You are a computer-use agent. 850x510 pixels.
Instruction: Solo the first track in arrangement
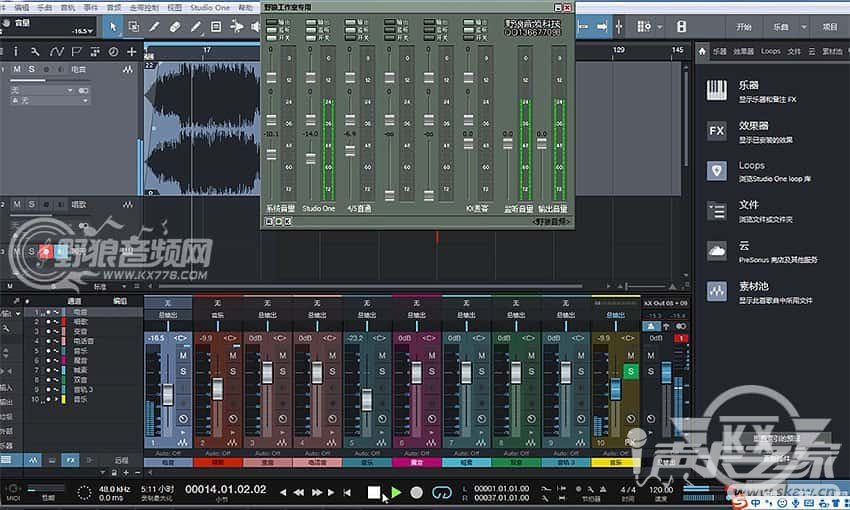pos(31,69)
